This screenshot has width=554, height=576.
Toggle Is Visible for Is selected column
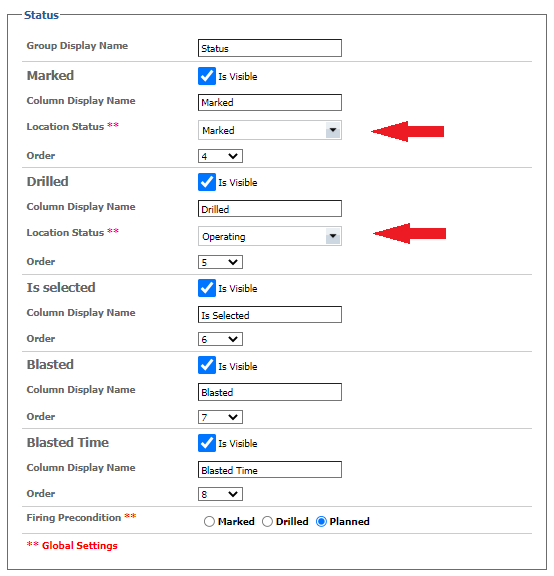tap(206, 288)
